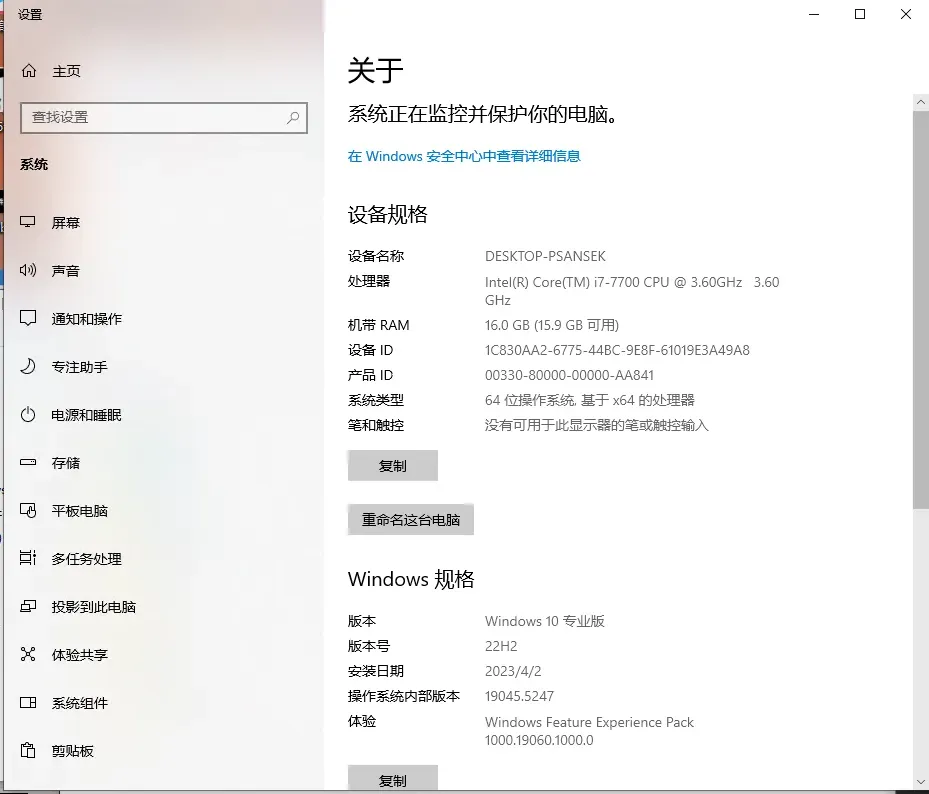The height and width of the screenshot is (794, 929).
Task: Click the Shared experiences icon
Action: coord(28,654)
